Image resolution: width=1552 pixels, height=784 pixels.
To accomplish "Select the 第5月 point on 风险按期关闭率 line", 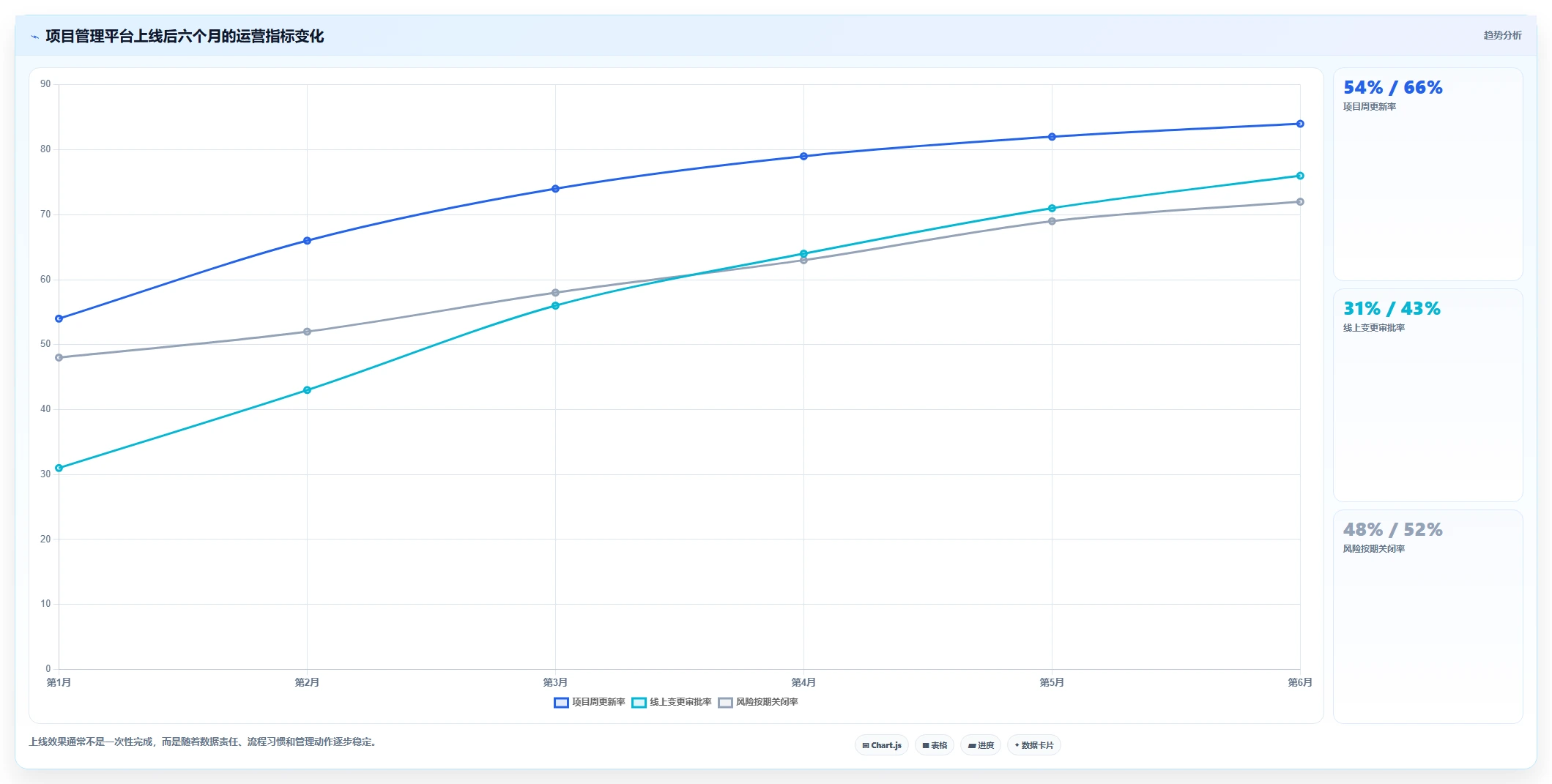I will pos(1052,221).
